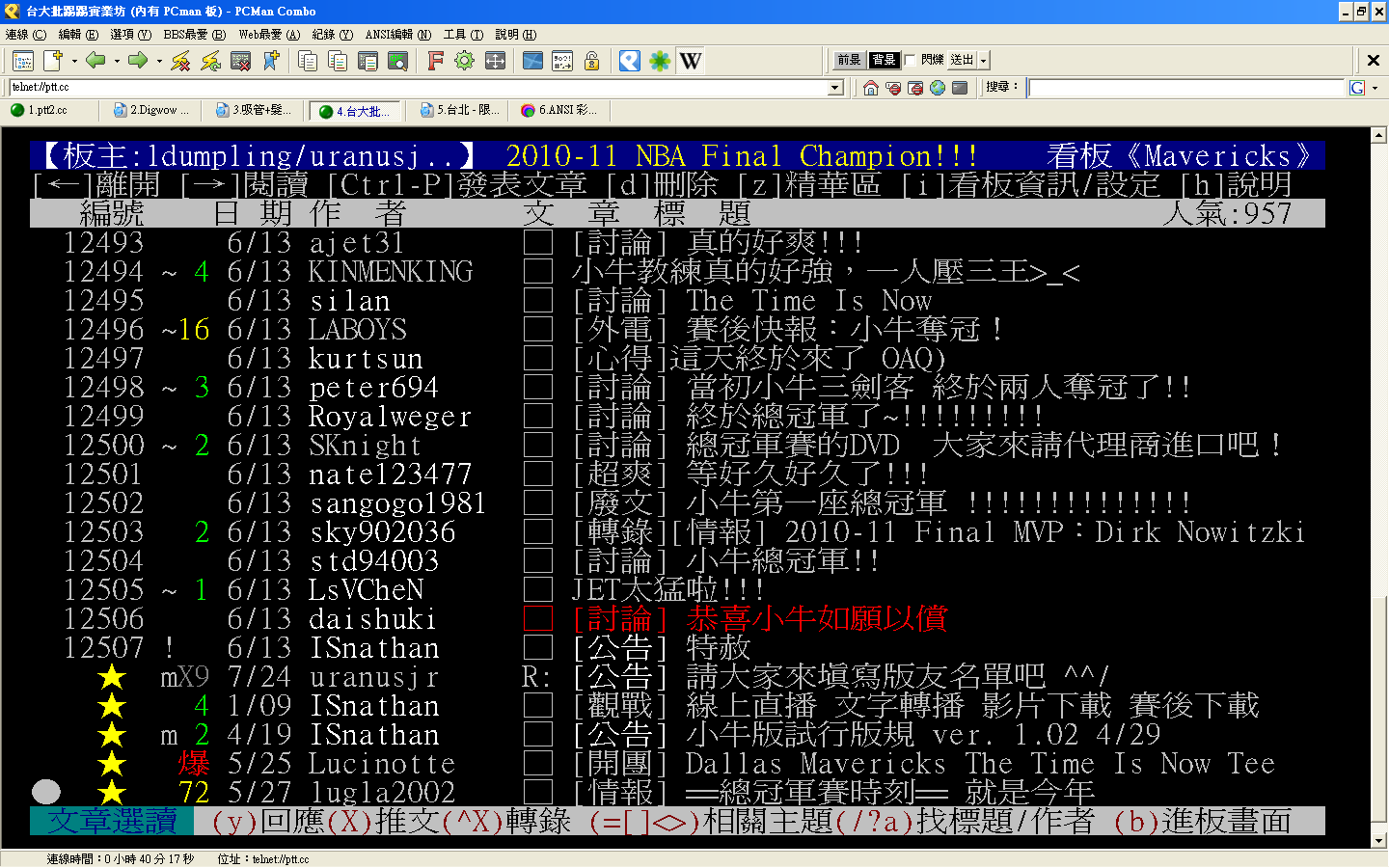Screen dimensions: 1389x868
Task: Open font settings with the red F icon
Action: pos(435,61)
